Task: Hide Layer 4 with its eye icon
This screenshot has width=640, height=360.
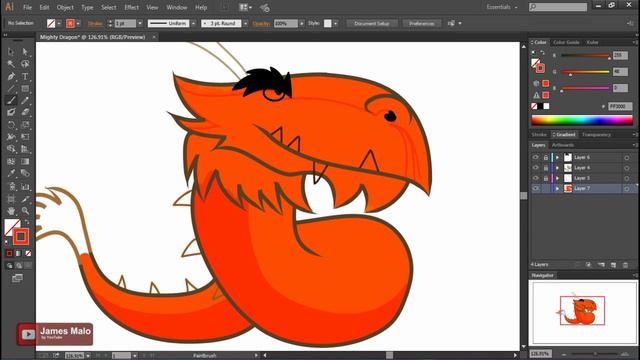Action: tap(536, 168)
